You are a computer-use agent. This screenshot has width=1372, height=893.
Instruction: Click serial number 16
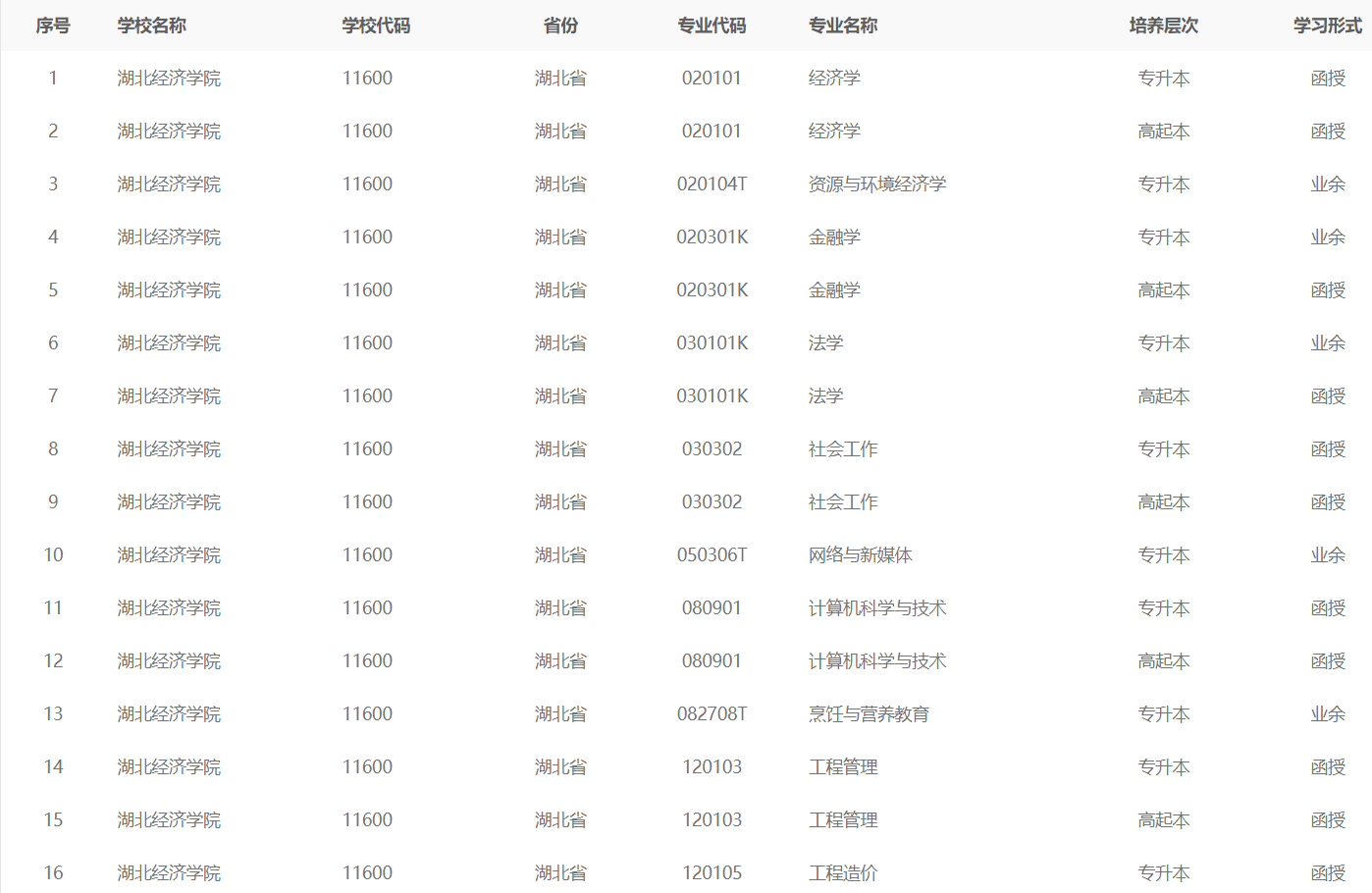(x=53, y=873)
